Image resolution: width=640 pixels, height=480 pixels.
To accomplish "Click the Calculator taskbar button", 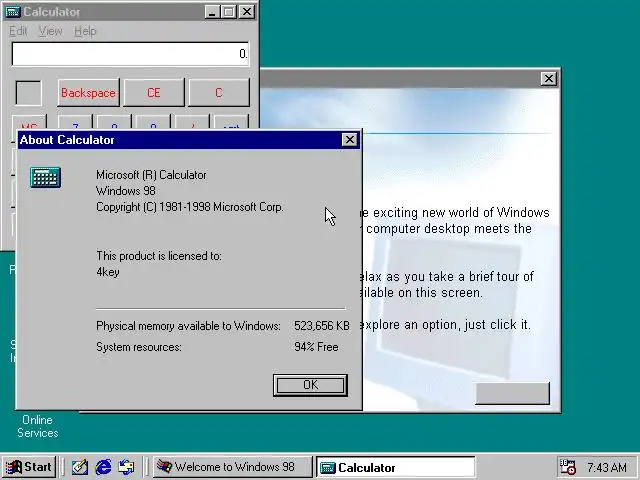I will [x=396, y=467].
